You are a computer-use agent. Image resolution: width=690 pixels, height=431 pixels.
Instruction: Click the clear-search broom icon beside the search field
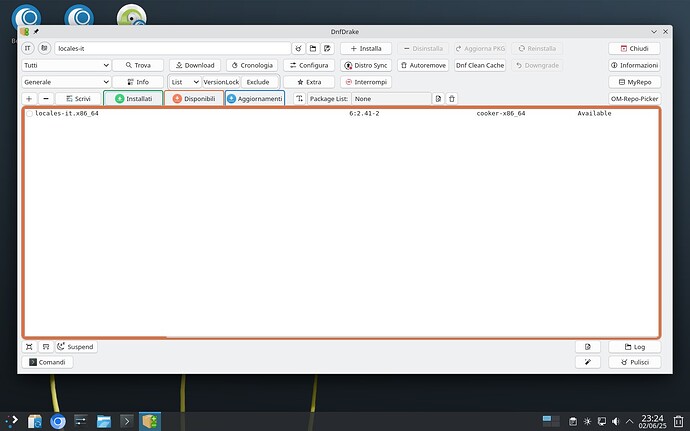[298, 48]
